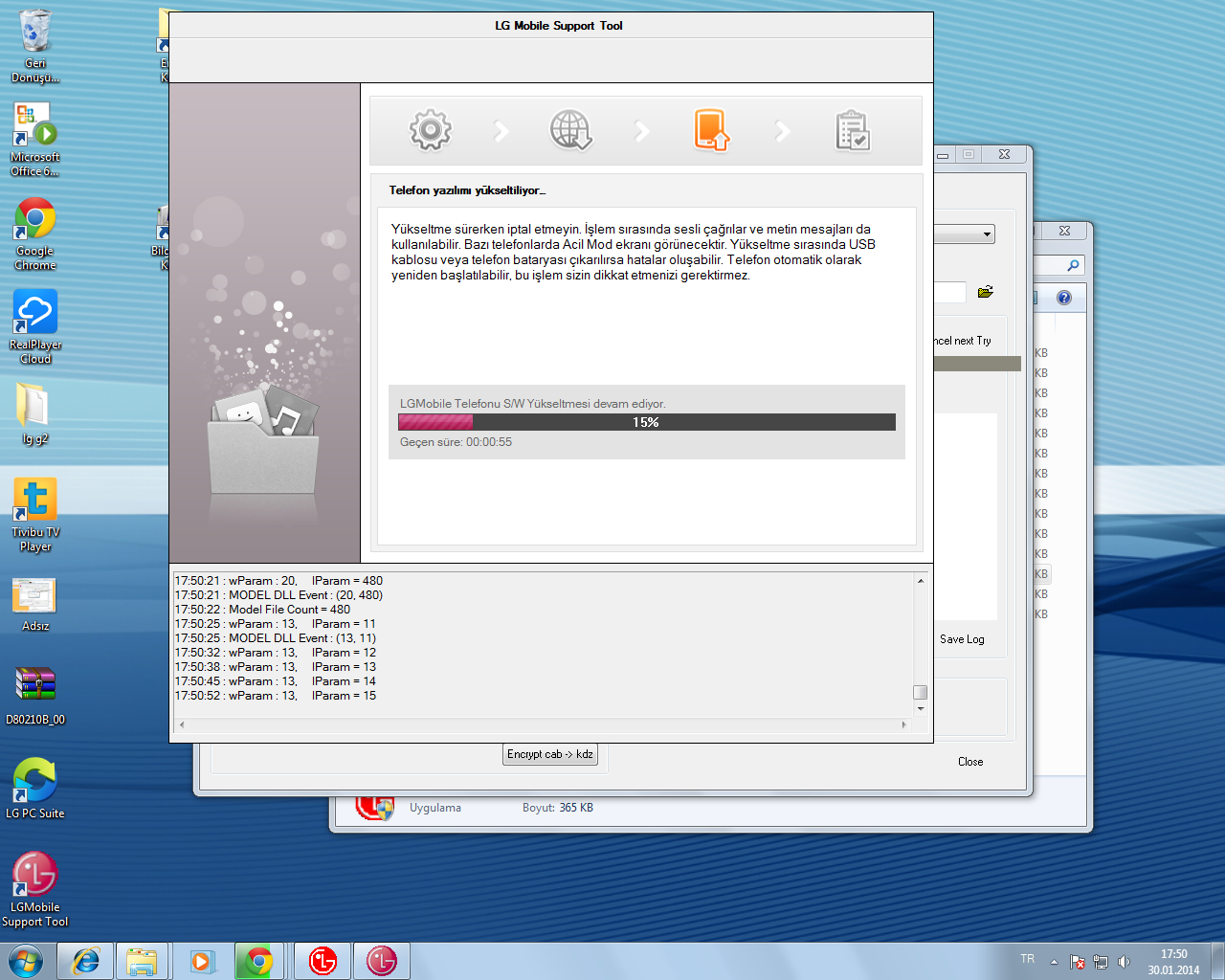Image resolution: width=1225 pixels, height=980 pixels.
Task: Click the help question mark icon
Action: (1063, 298)
